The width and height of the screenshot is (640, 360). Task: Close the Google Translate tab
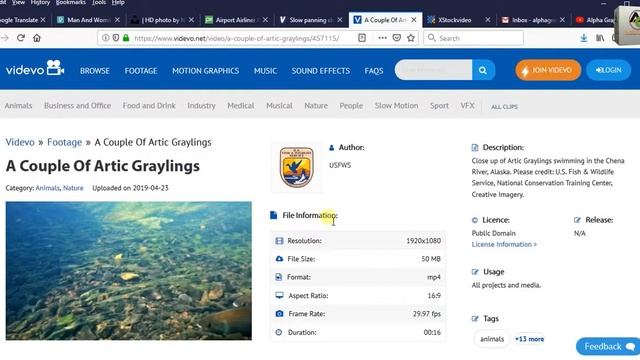click(43, 20)
